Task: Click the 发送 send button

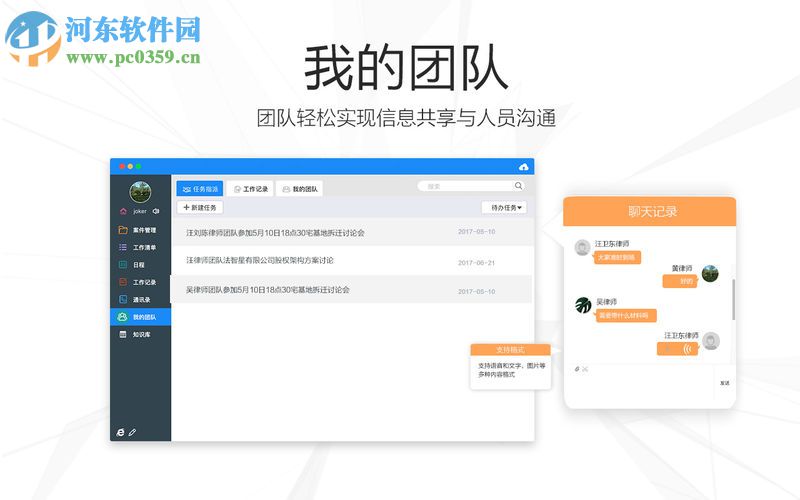Action: coord(724,383)
